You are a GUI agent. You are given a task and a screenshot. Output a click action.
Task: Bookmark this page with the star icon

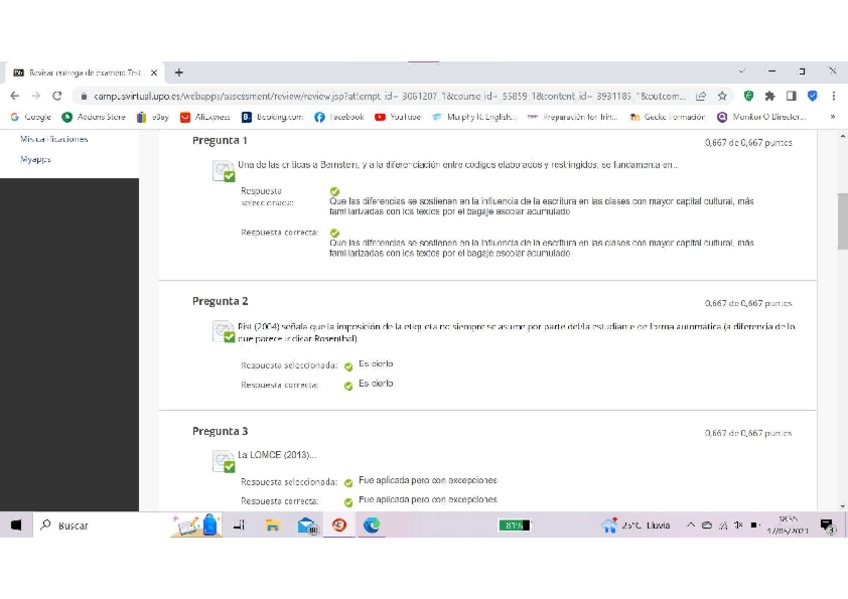722,96
